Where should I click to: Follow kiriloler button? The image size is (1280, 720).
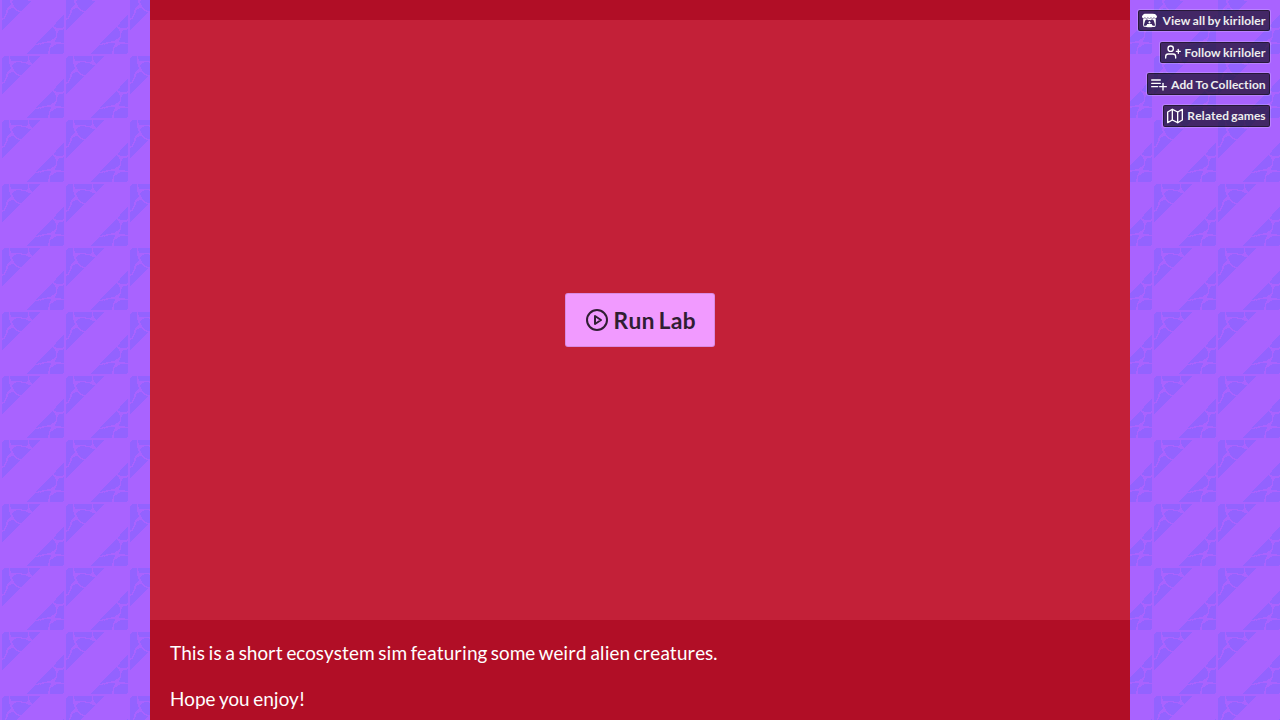tap(1215, 52)
